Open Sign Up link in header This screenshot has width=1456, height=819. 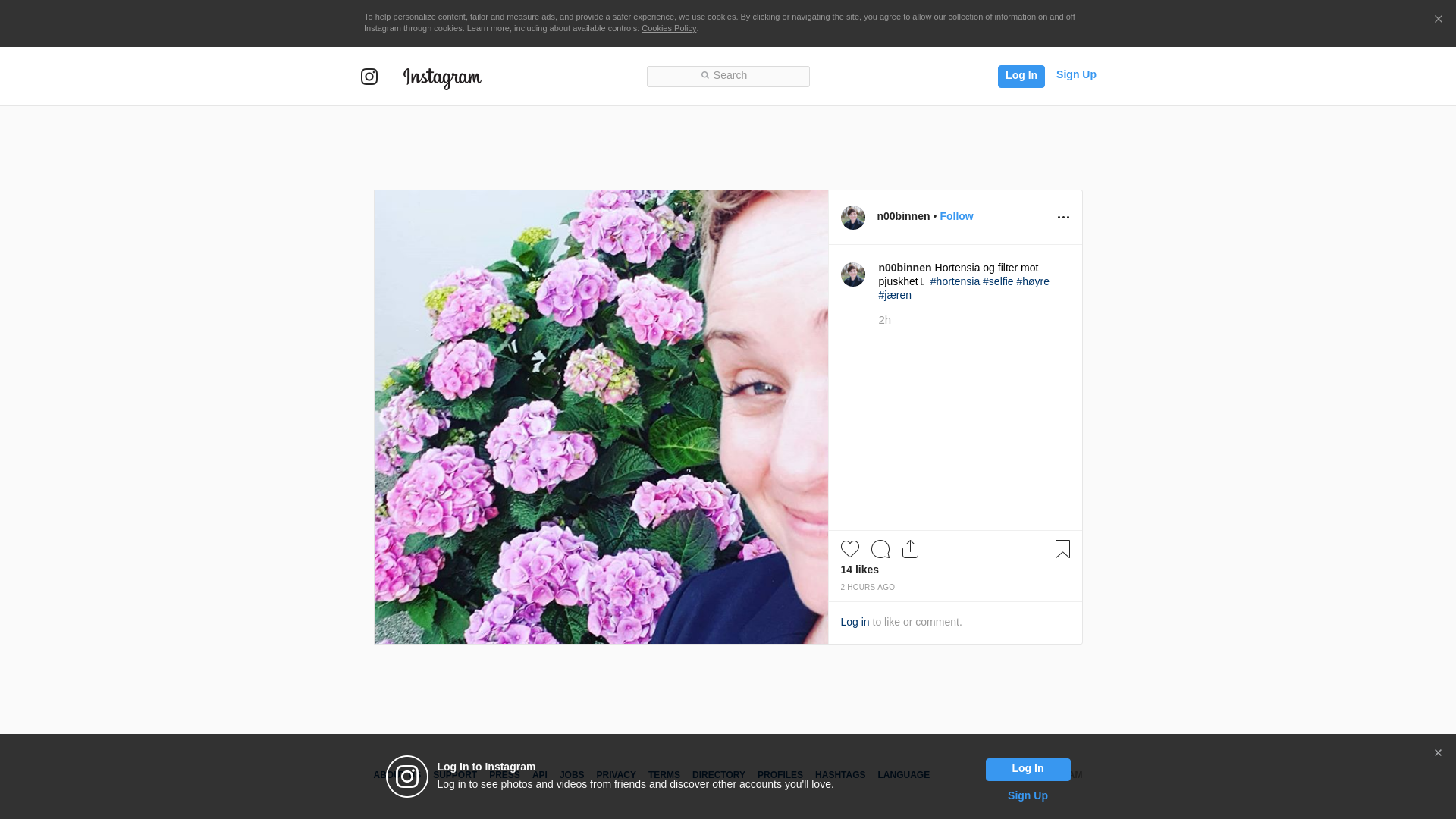[x=1076, y=74]
